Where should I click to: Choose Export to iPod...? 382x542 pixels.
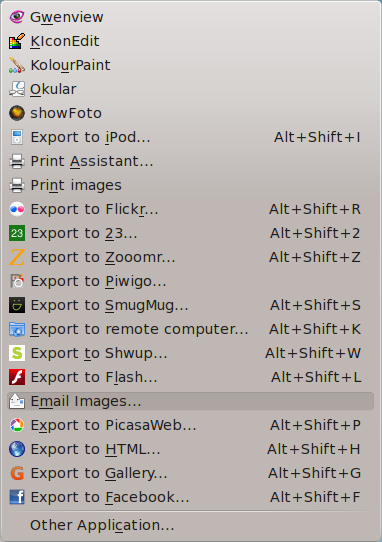click(x=190, y=137)
